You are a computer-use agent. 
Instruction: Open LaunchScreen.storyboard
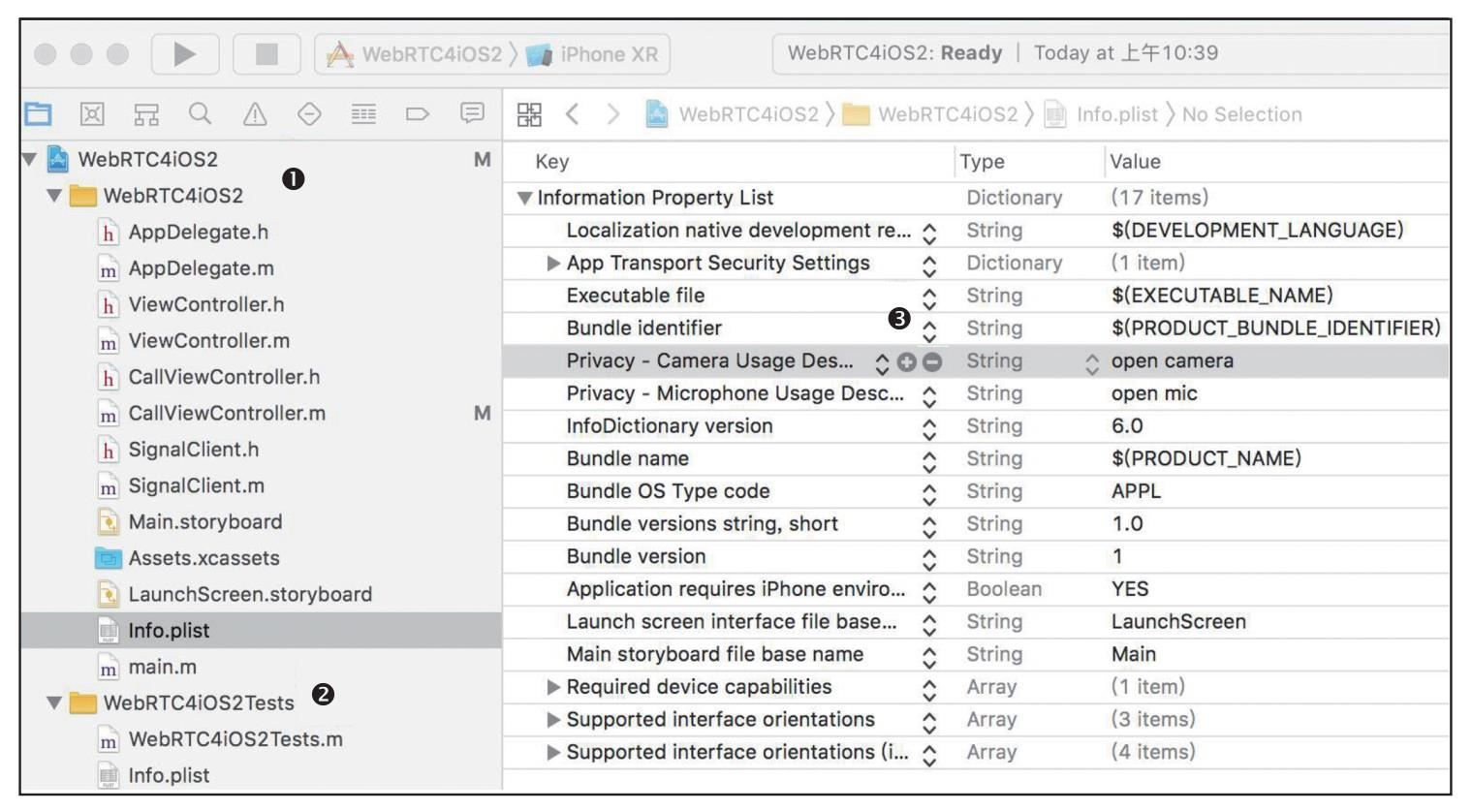pyautogui.click(x=235, y=594)
